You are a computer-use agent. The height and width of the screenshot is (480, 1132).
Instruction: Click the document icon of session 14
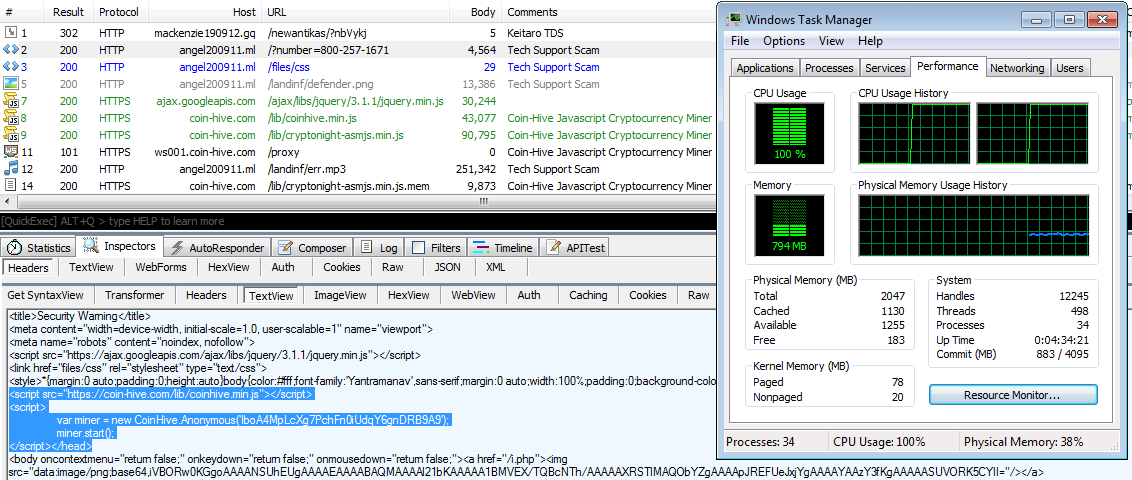11,186
